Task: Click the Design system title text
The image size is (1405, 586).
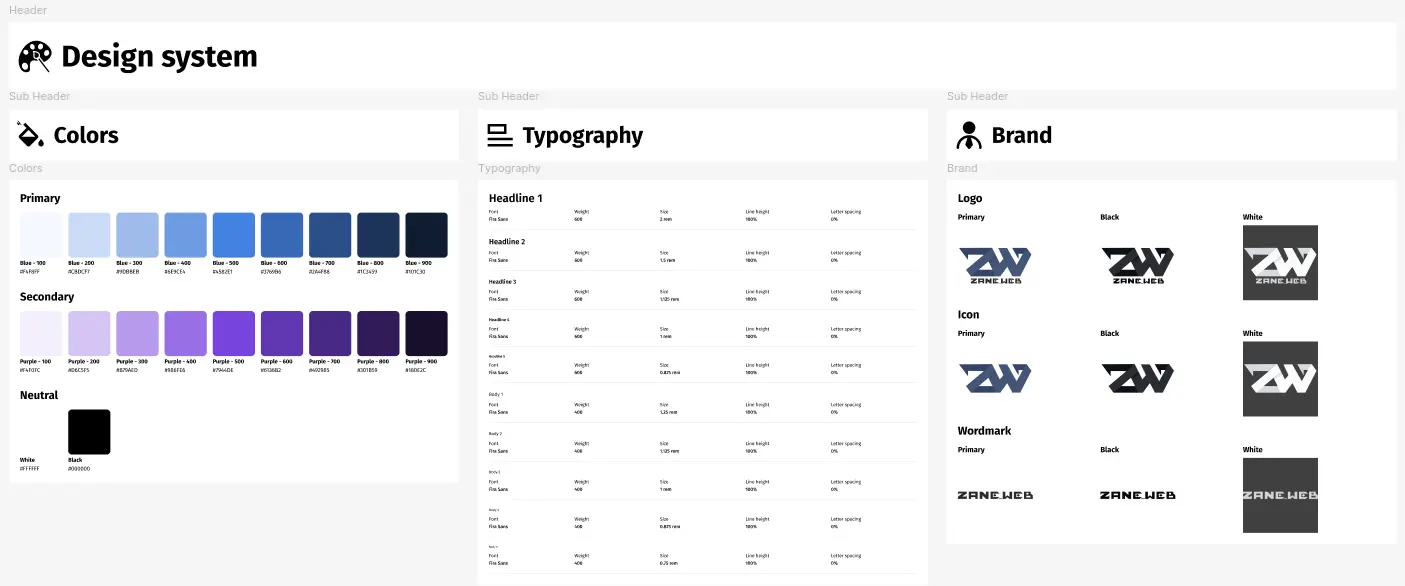Action: tap(159, 57)
